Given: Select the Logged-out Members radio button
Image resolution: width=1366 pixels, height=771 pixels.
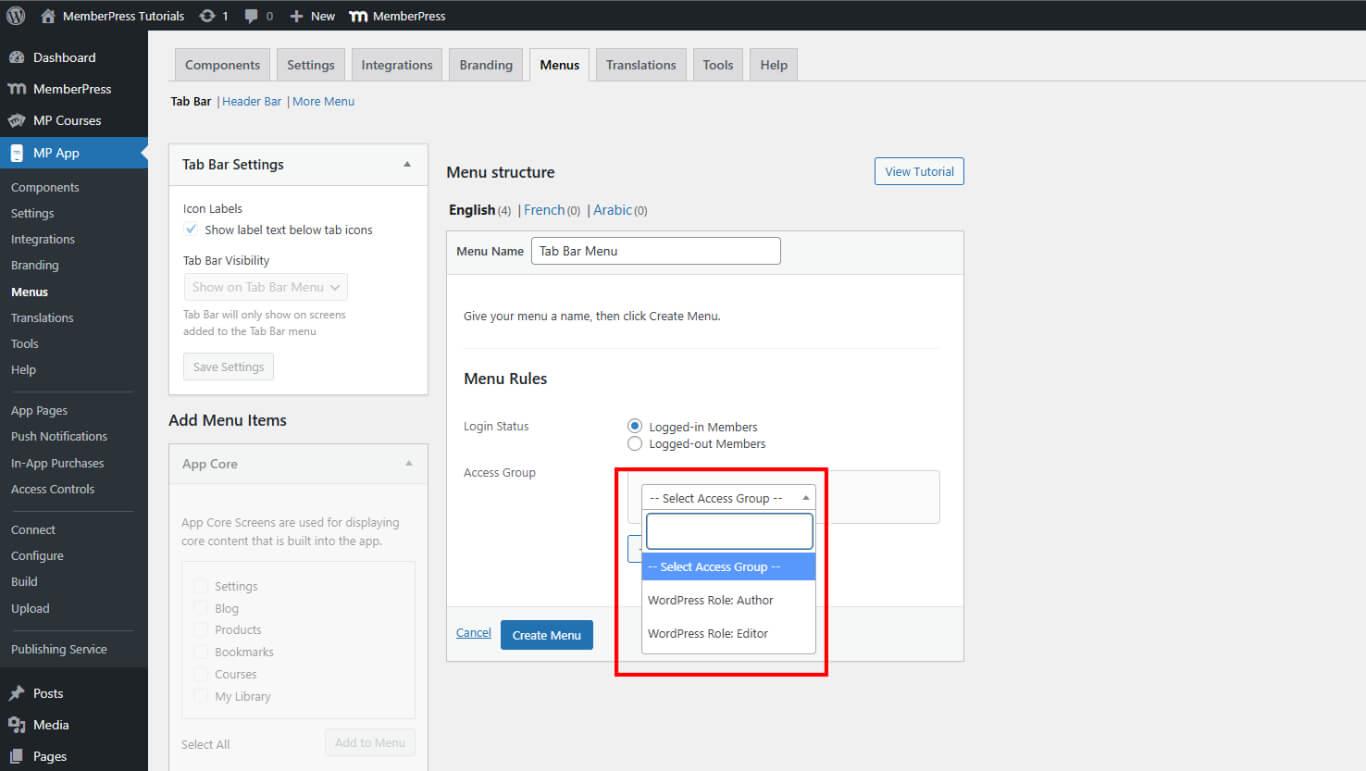Looking at the screenshot, I should (x=634, y=444).
